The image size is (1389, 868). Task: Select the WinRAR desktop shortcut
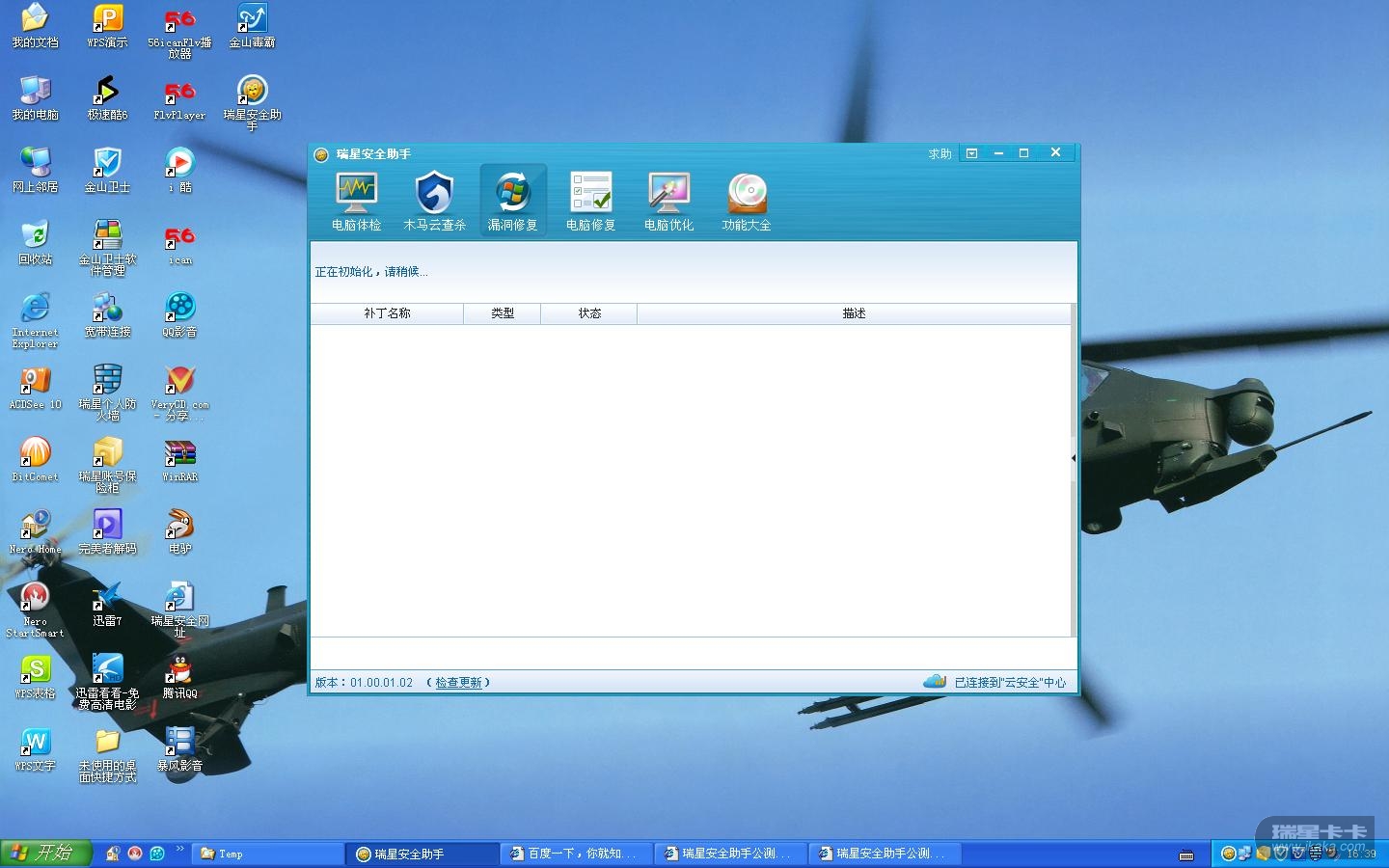coord(179,460)
